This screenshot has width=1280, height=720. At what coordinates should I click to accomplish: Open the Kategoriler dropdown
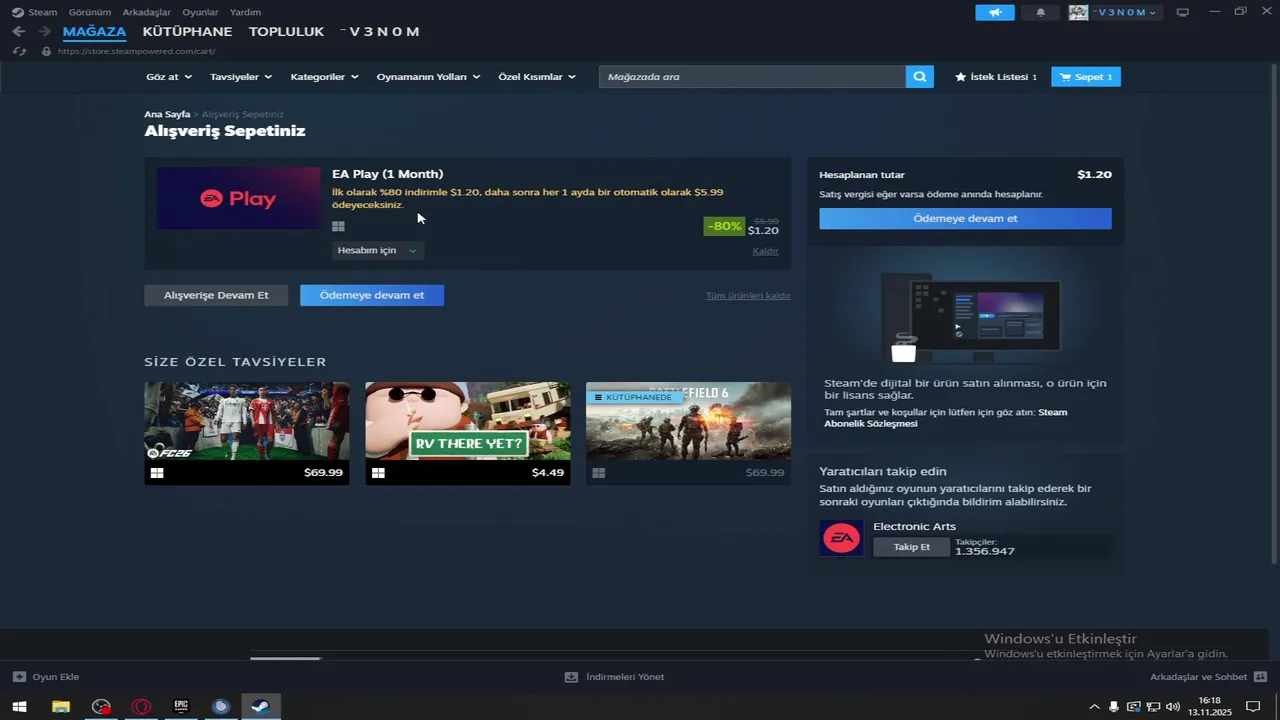[x=324, y=77]
